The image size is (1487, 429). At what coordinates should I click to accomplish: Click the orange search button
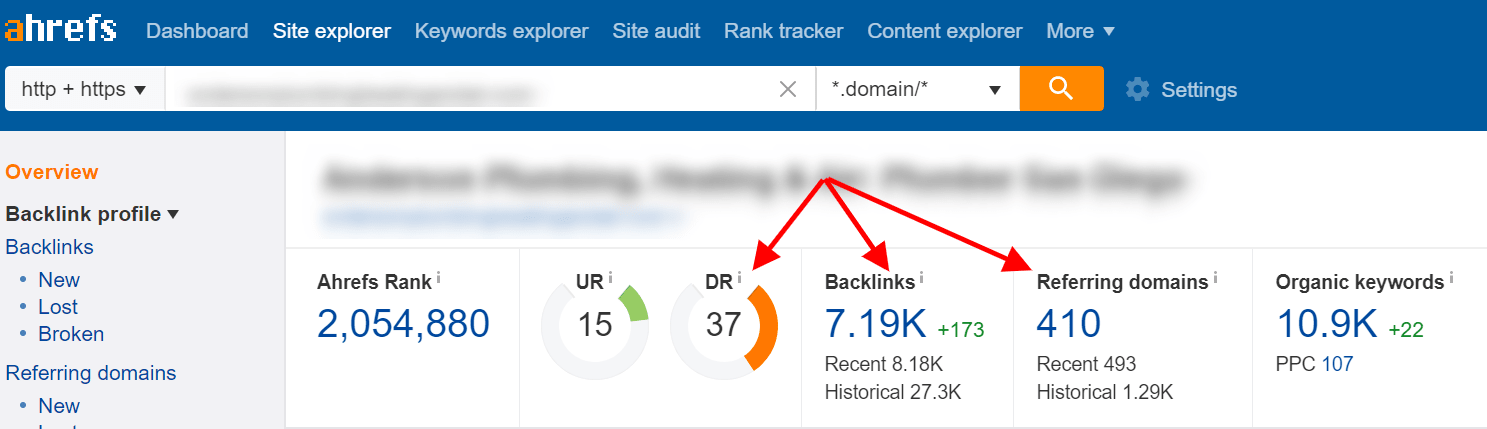pos(1061,89)
